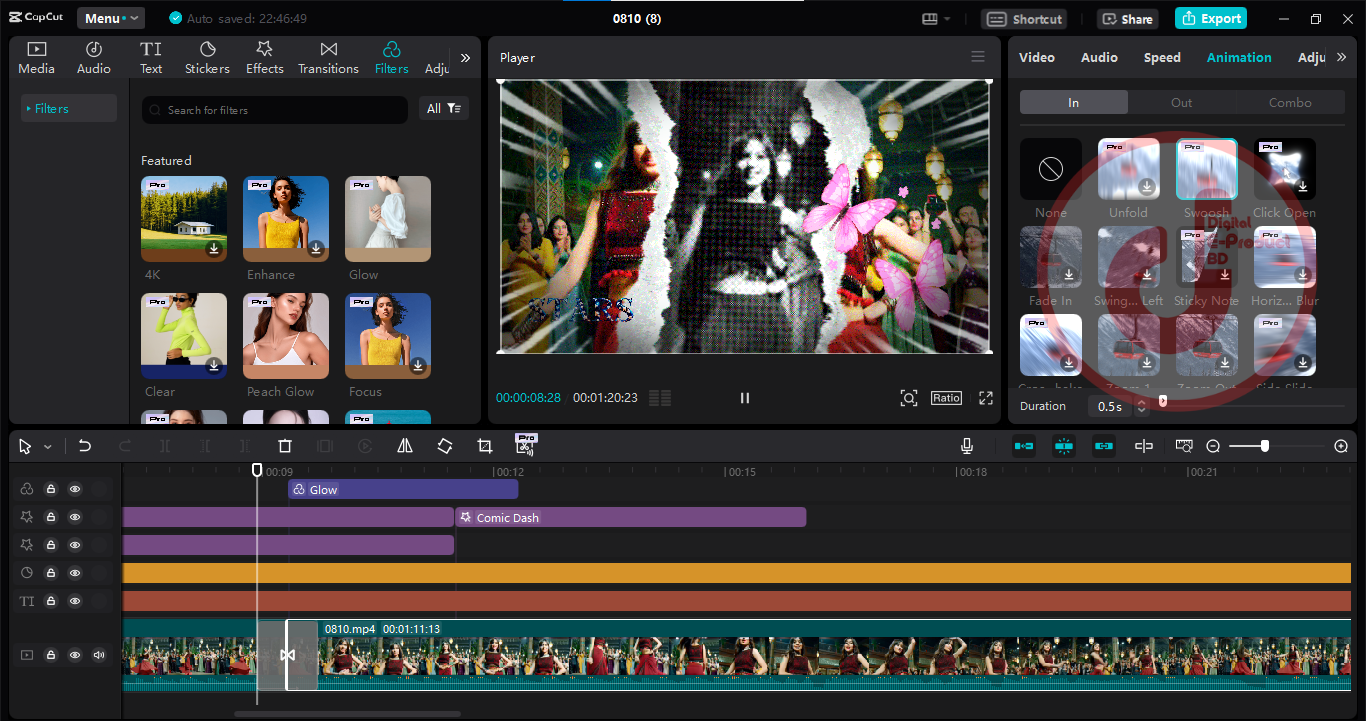The height and width of the screenshot is (726, 1366).
Task: Rotate the selected clip
Action: 445,446
